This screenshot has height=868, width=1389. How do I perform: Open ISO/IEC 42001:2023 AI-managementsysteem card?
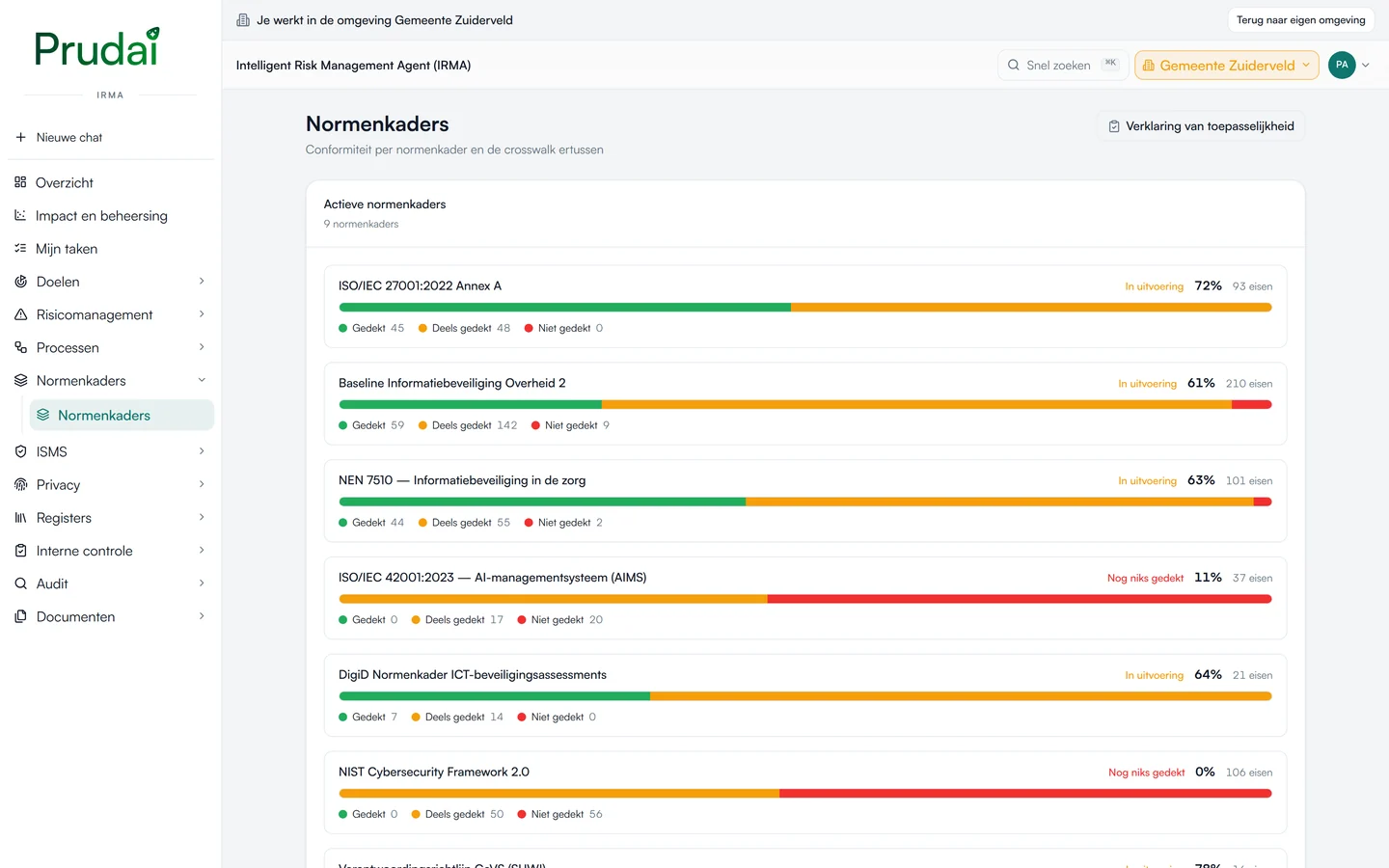pos(805,598)
